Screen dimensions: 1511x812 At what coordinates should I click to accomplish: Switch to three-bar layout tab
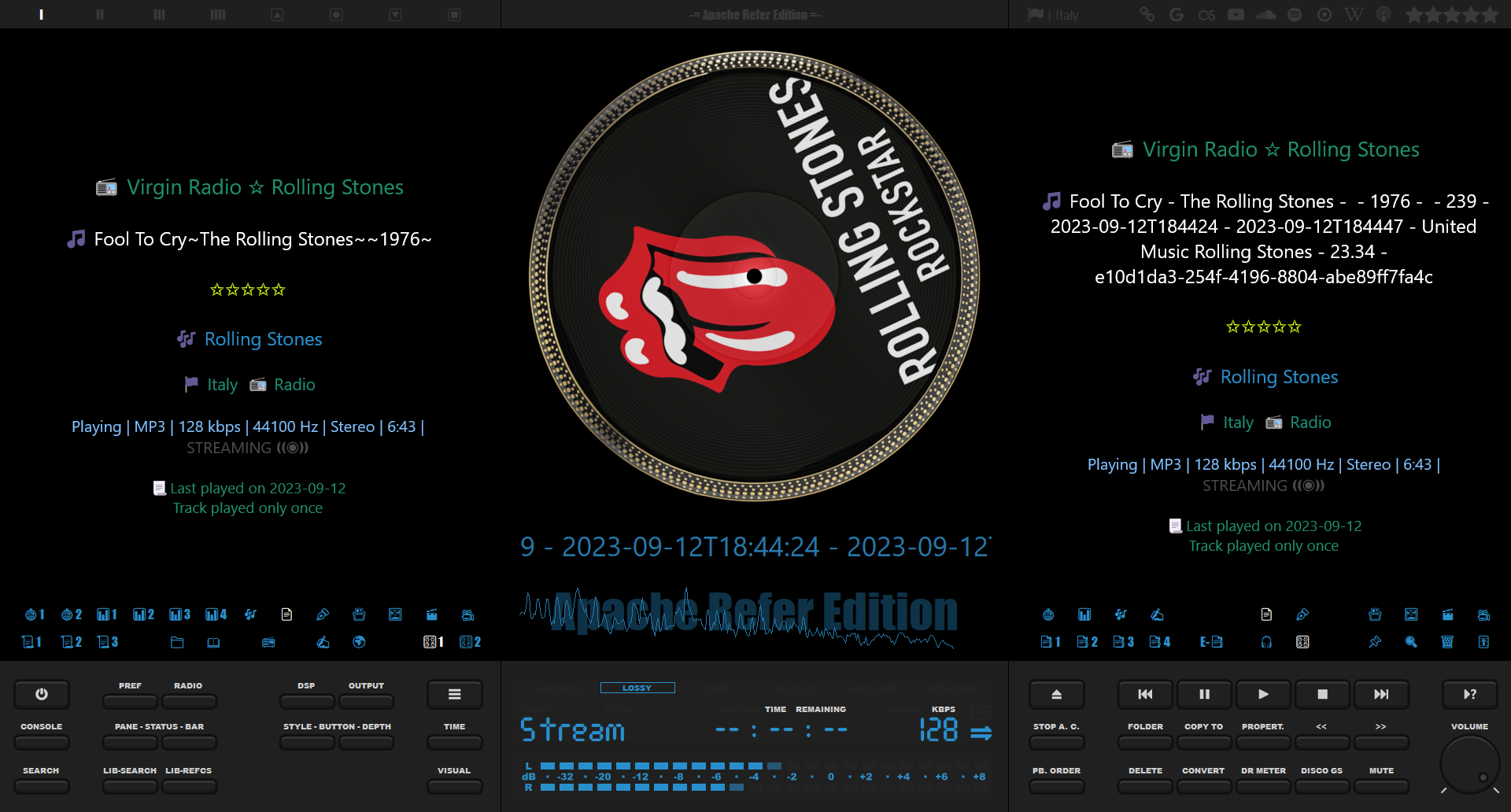159,14
